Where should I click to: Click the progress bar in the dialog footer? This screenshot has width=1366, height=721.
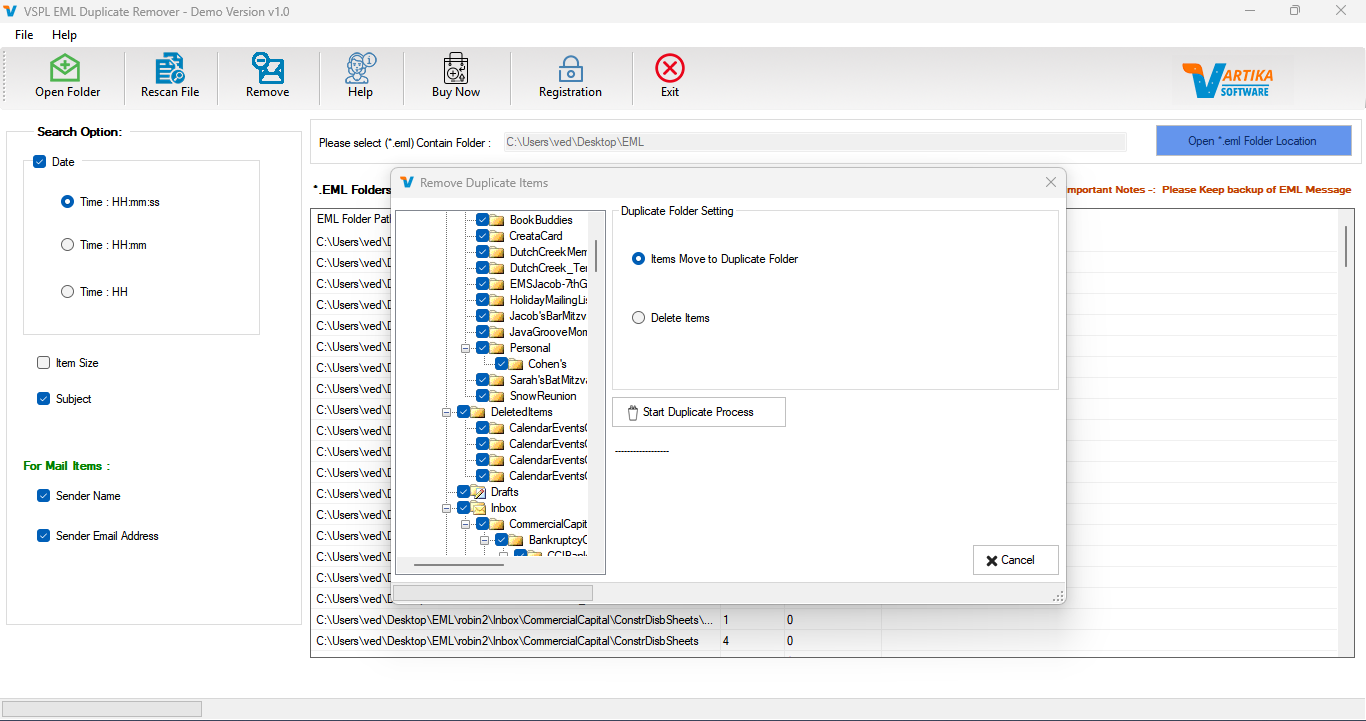493,594
